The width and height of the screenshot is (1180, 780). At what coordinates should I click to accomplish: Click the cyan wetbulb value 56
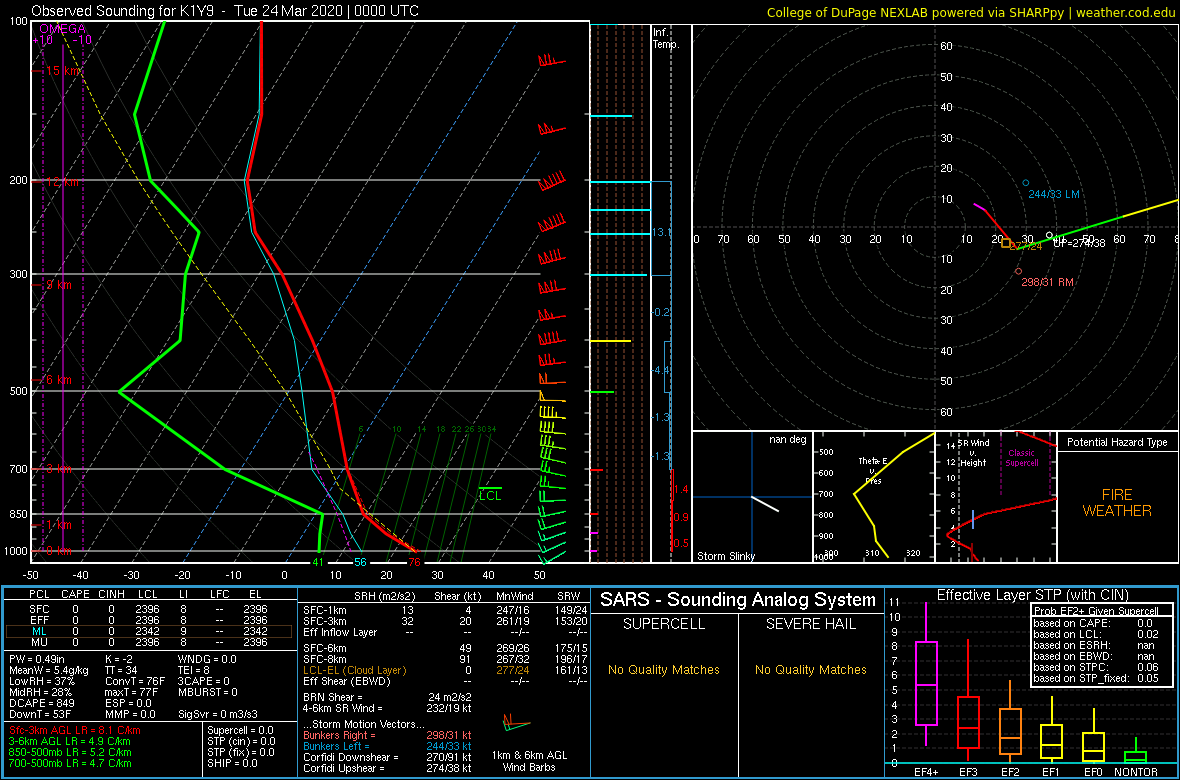(360, 562)
